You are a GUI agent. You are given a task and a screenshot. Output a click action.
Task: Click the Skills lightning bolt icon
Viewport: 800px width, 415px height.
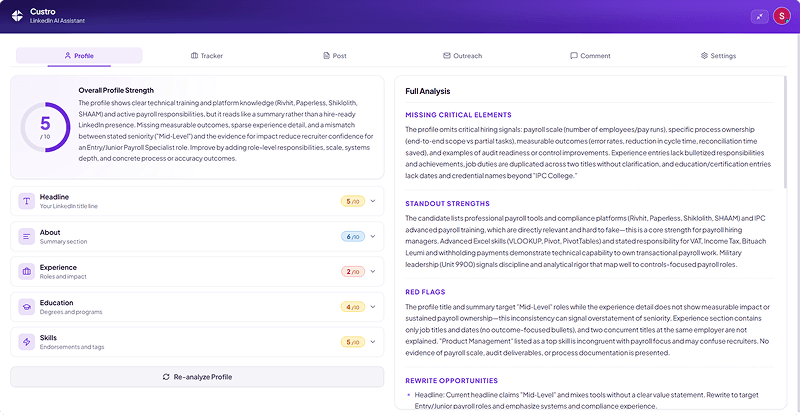coord(27,342)
